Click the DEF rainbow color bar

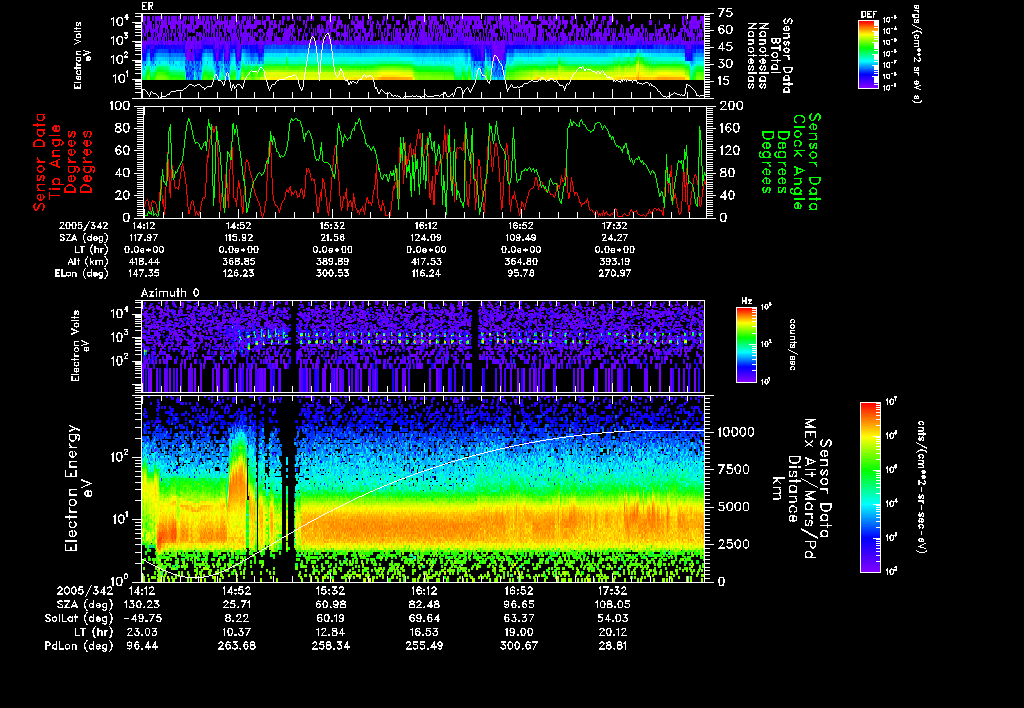point(868,54)
